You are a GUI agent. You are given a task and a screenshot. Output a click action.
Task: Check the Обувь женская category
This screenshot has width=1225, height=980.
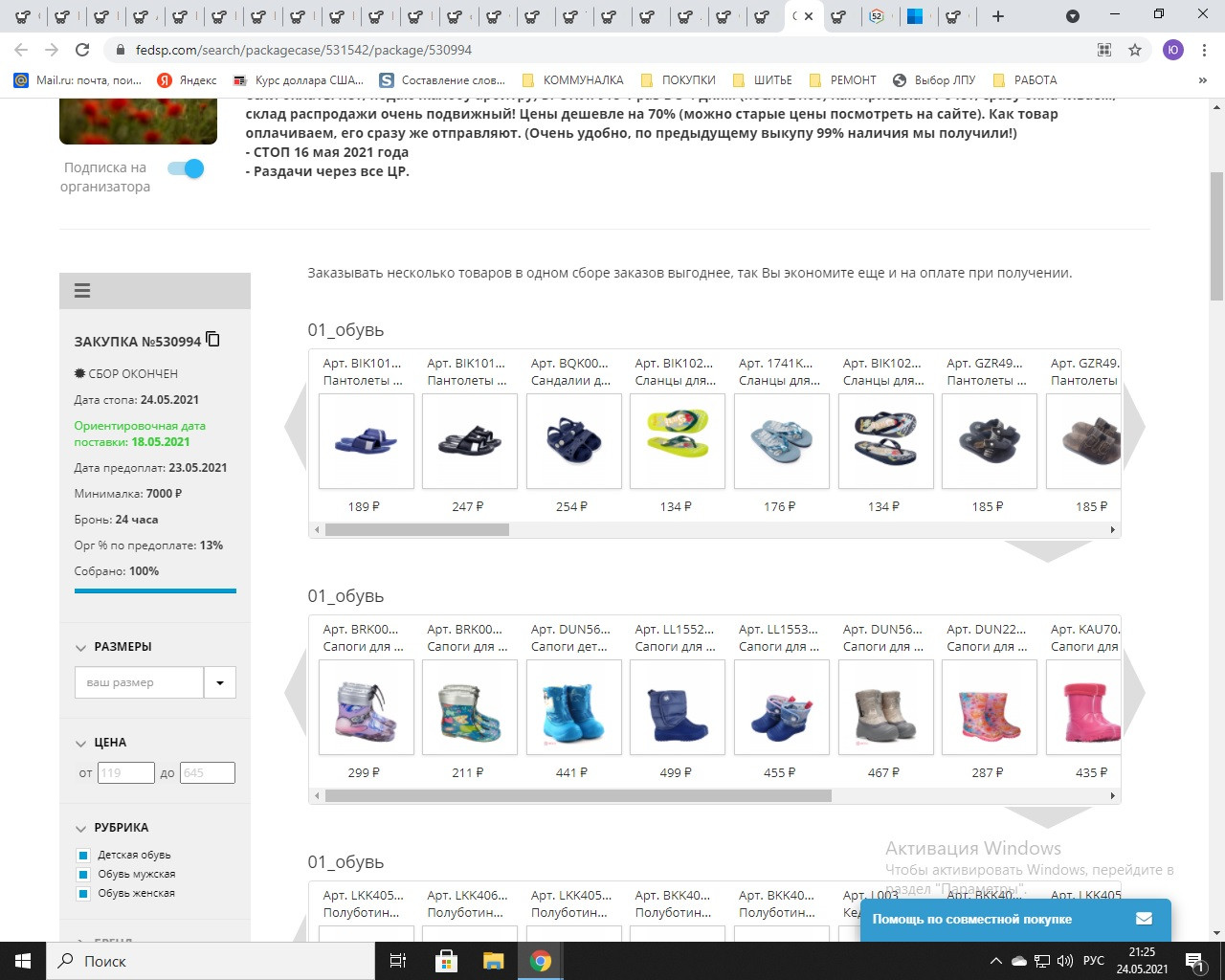point(83,894)
